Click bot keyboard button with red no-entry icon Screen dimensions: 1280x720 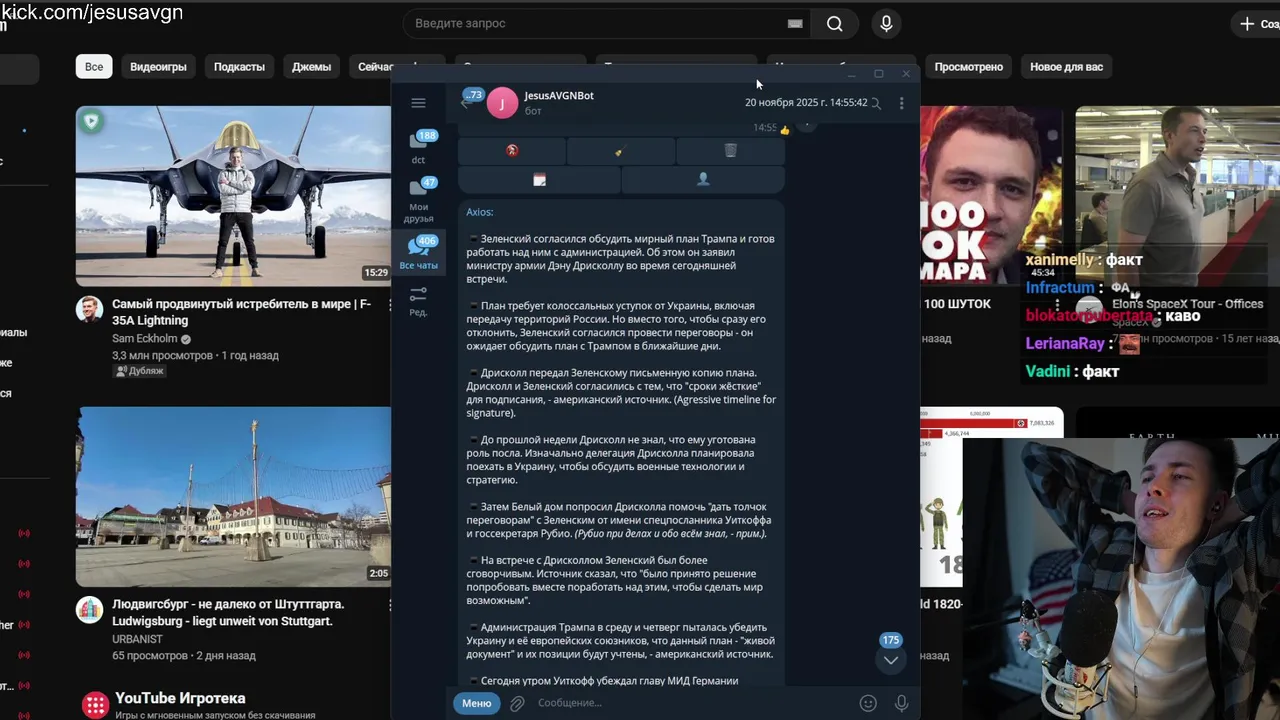[512, 151]
